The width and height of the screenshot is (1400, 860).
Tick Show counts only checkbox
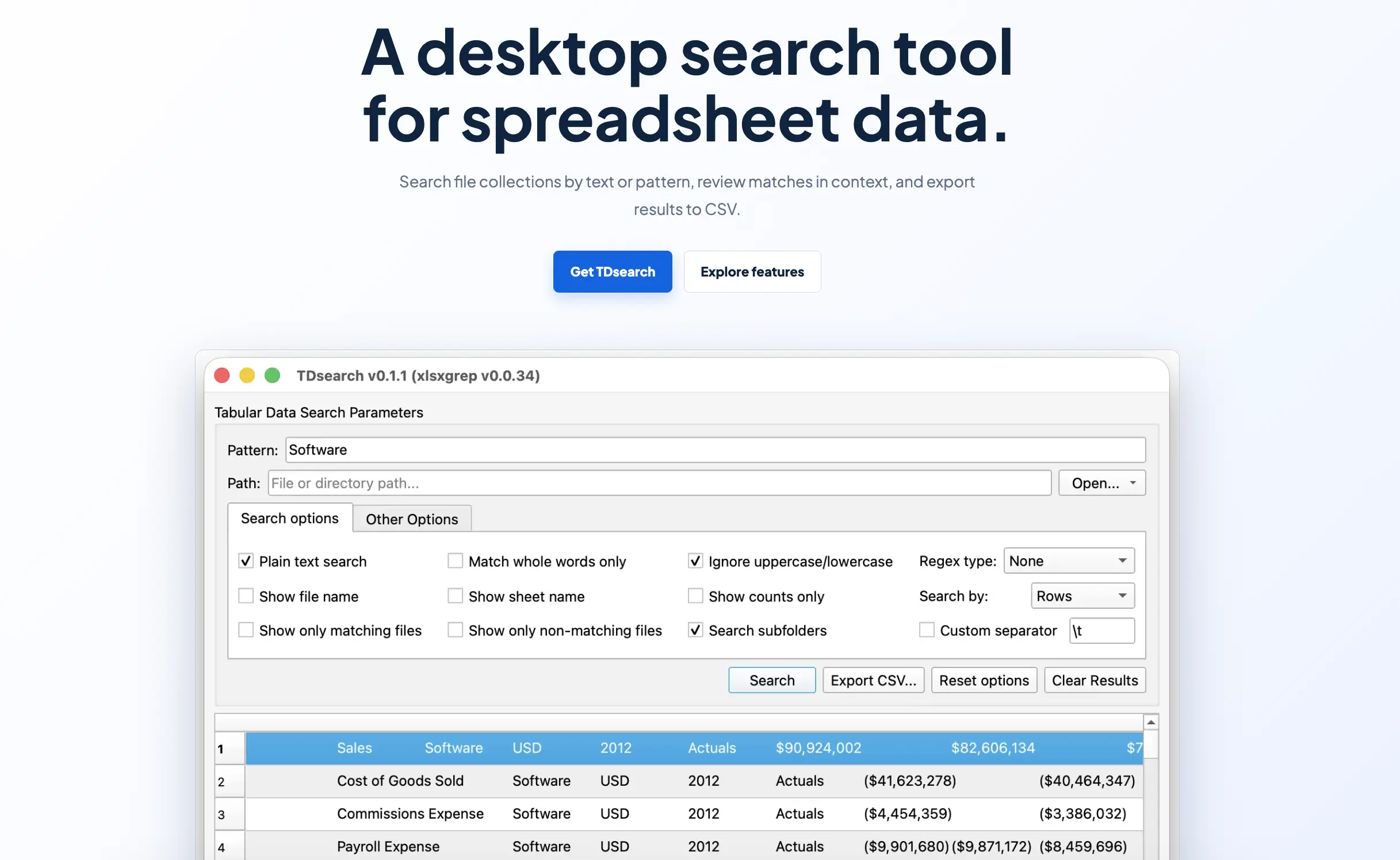tap(695, 596)
